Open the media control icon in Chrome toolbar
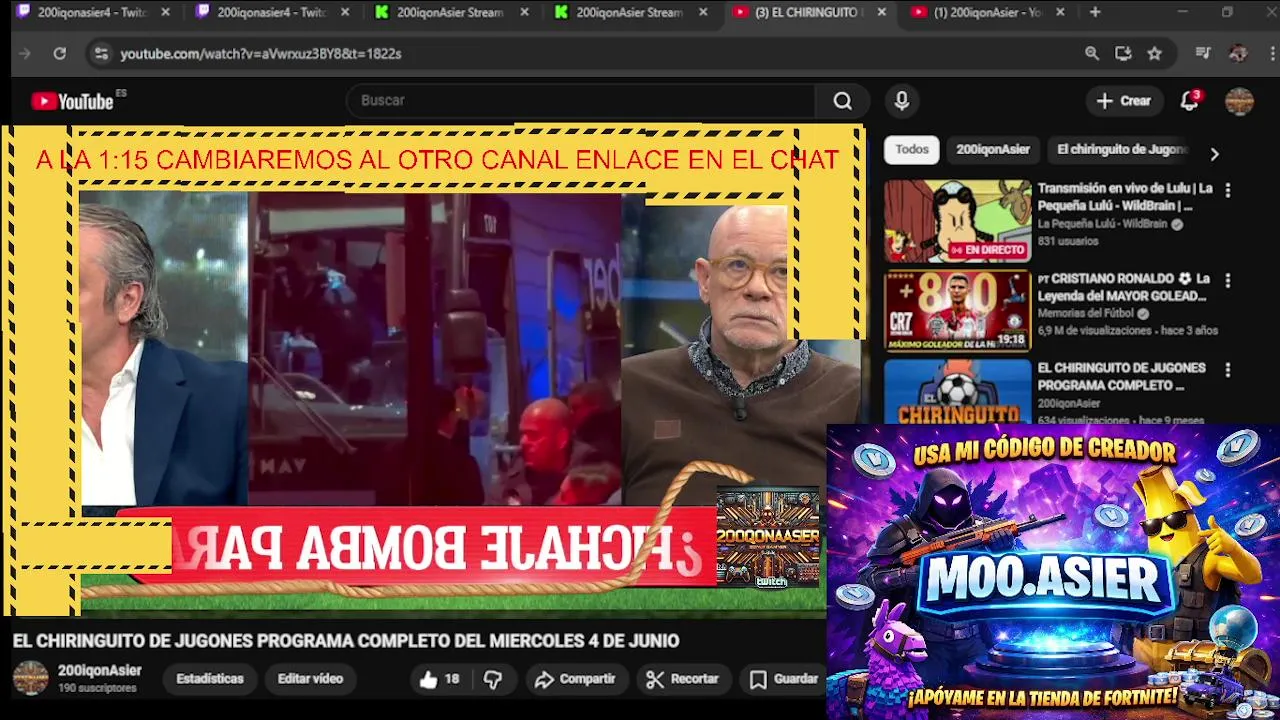 tap(1204, 54)
